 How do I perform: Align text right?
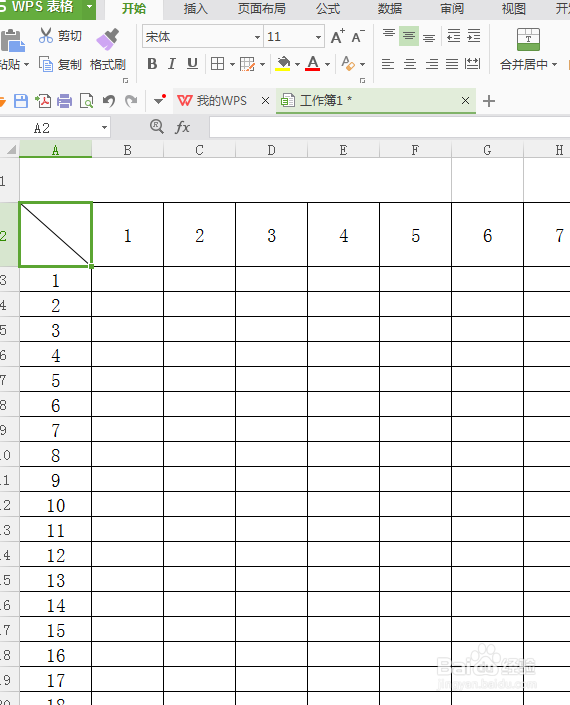[431, 64]
